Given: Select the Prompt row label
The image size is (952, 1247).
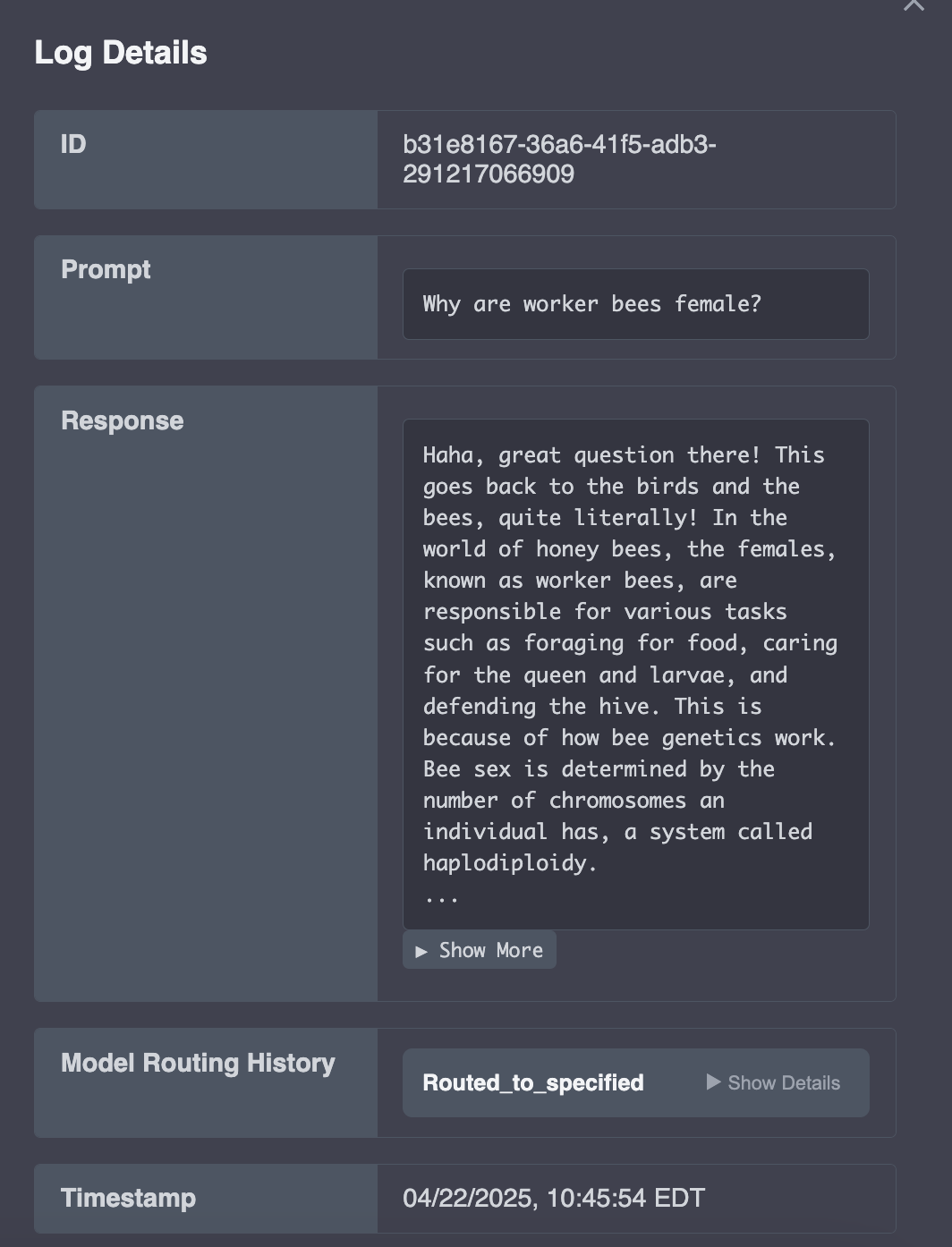Looking at the screenshot, I should 106,269.
